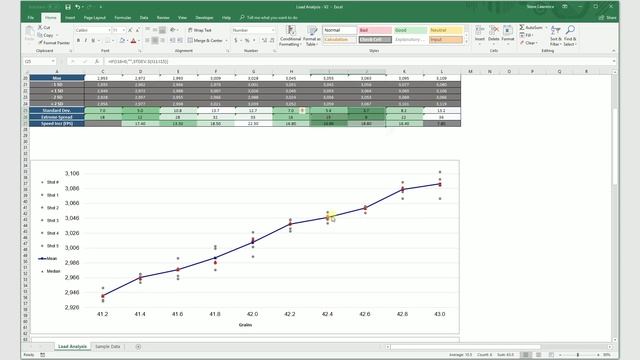Viewport: 640px width, 360px height.
Task: Click the New Sheet plus icon
Action: [x=138, y=347]
